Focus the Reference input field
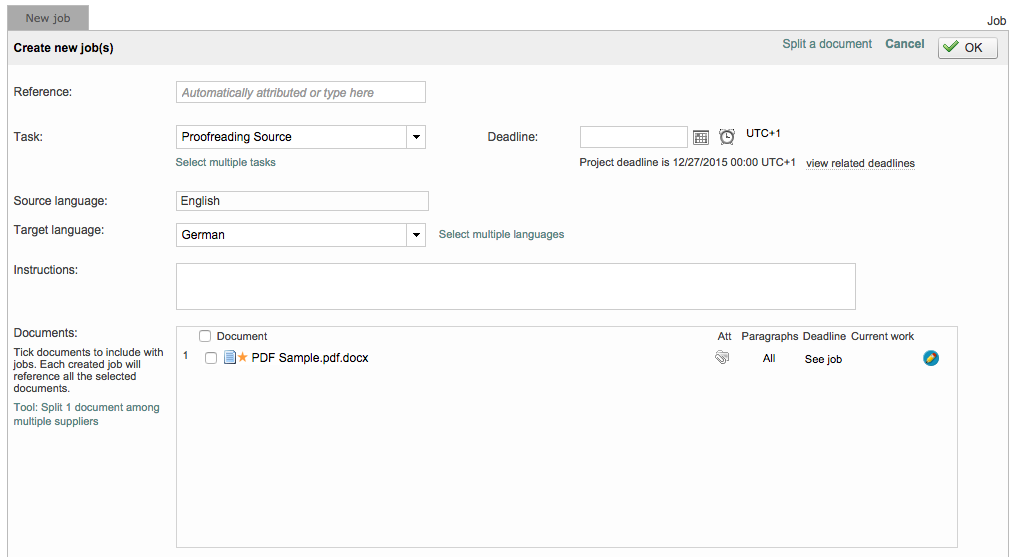The width and height of the screenshot is (1016, 557). [x=300, y=92]
